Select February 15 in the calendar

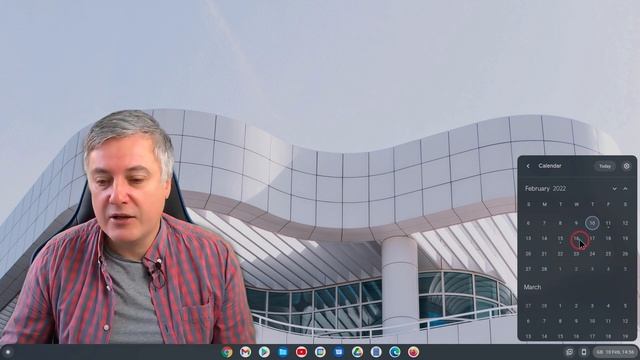pos(560,238)
